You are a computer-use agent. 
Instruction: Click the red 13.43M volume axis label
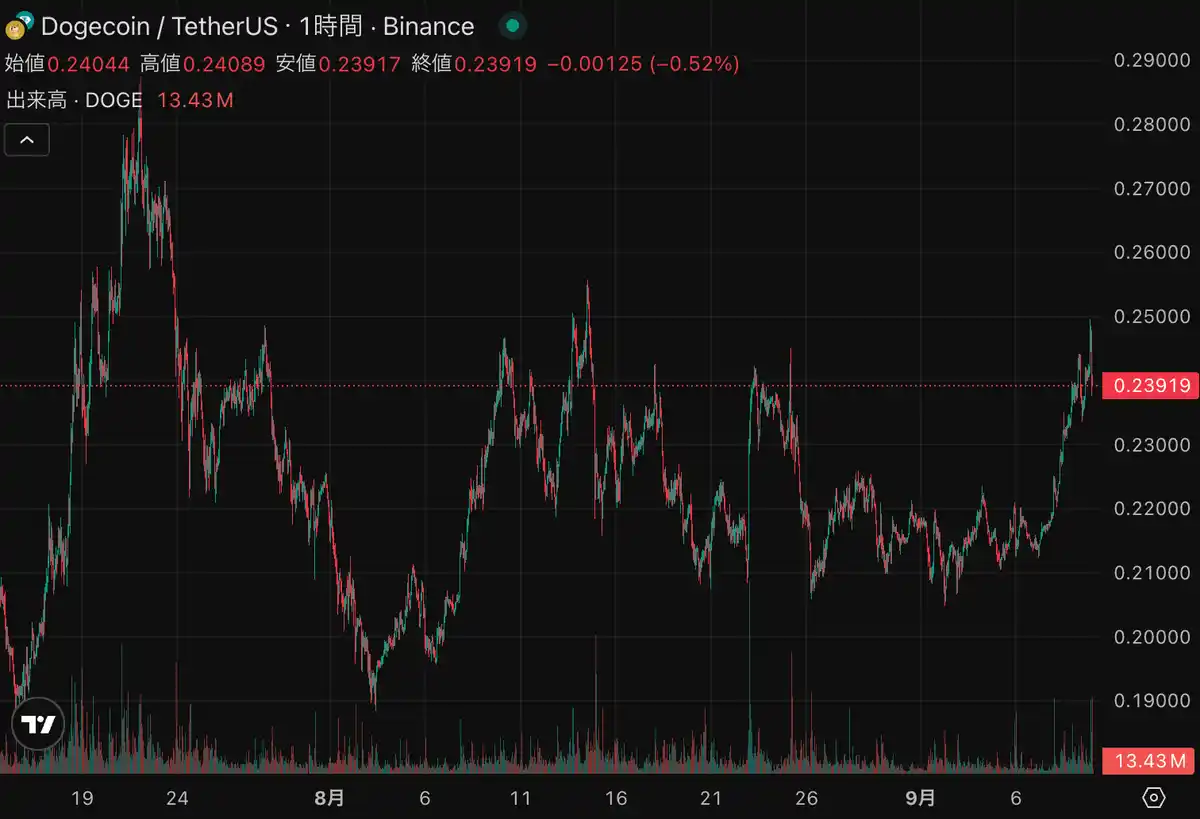(1149, 762)
